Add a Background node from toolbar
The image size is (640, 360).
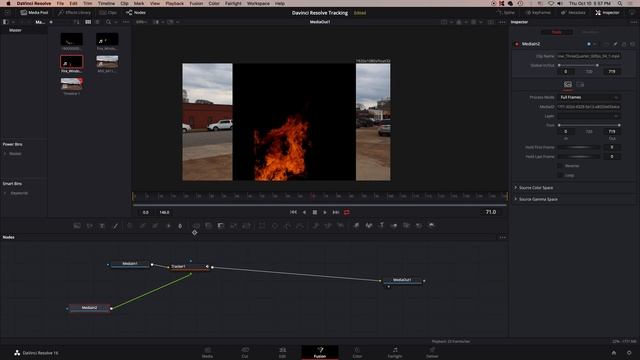(x=77, y=226)
